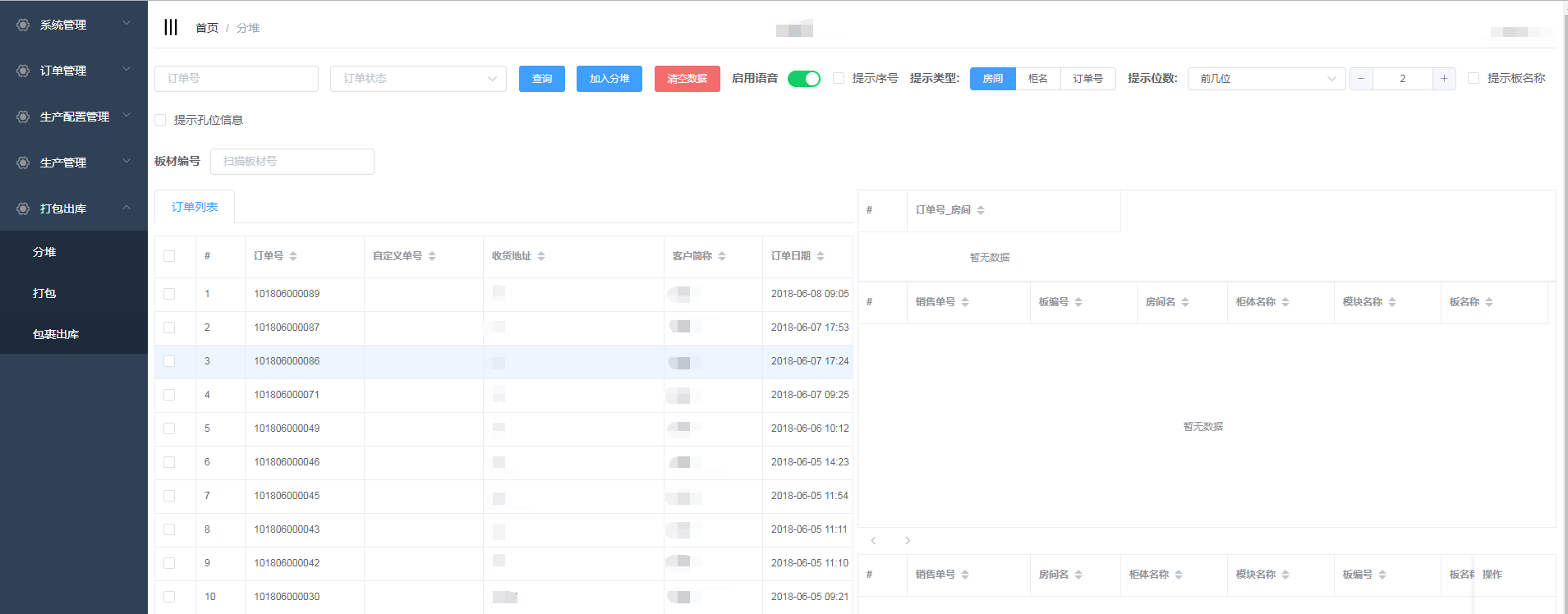Click the 扫描板材号 input field
Screen dimensions: 1568x614
pos(292,162)
